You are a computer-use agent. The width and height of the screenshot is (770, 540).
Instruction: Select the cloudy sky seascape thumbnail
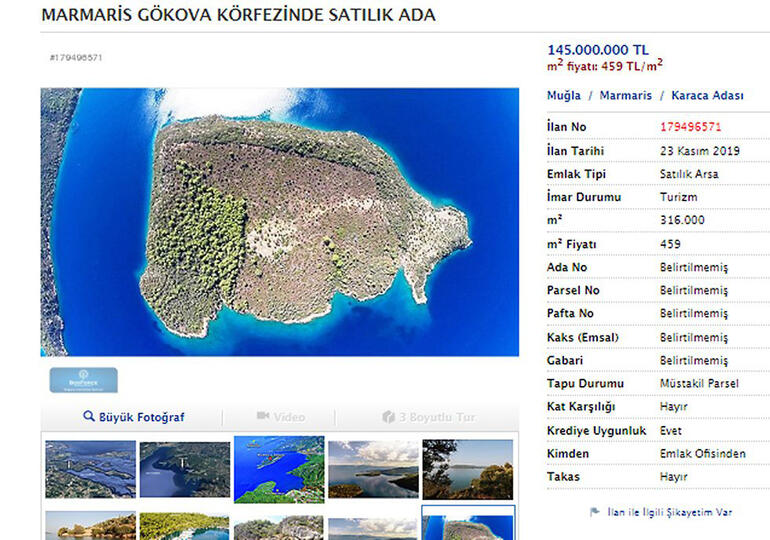point(373,469)
